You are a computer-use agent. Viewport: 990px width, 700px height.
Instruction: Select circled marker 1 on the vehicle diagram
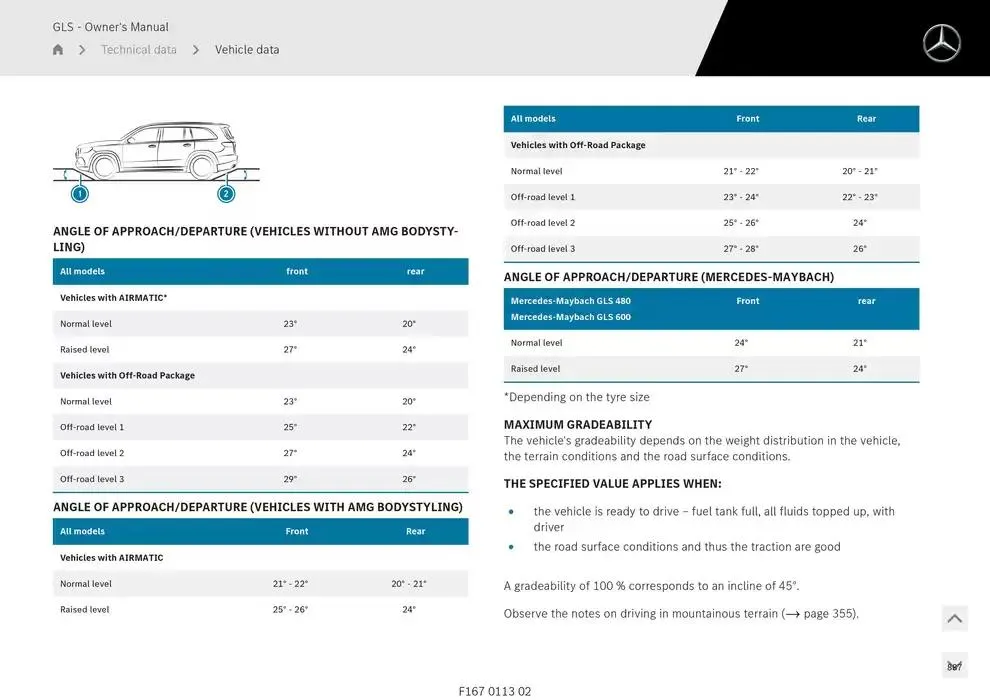point(79,194)
